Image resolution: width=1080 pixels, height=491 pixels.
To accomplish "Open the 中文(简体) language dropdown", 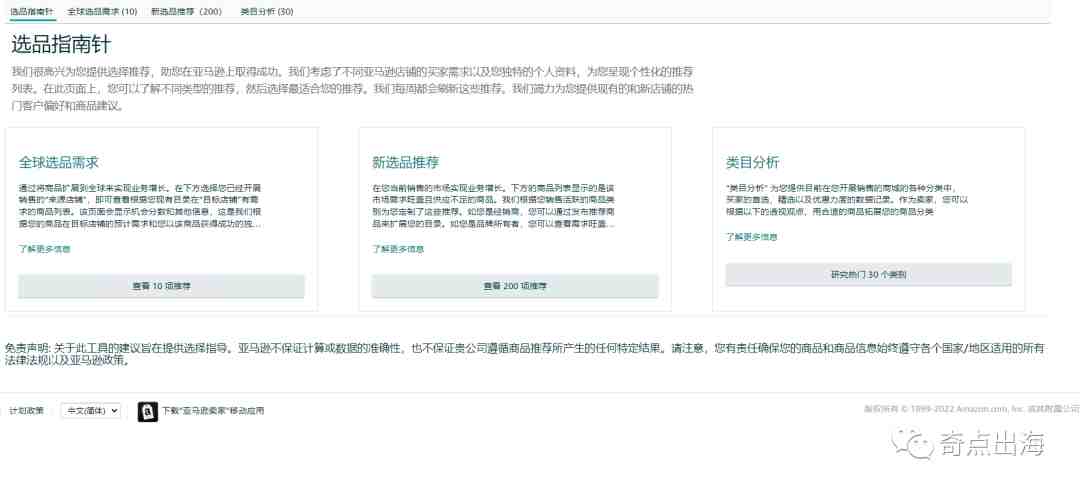I will click(x=90, y=410).
